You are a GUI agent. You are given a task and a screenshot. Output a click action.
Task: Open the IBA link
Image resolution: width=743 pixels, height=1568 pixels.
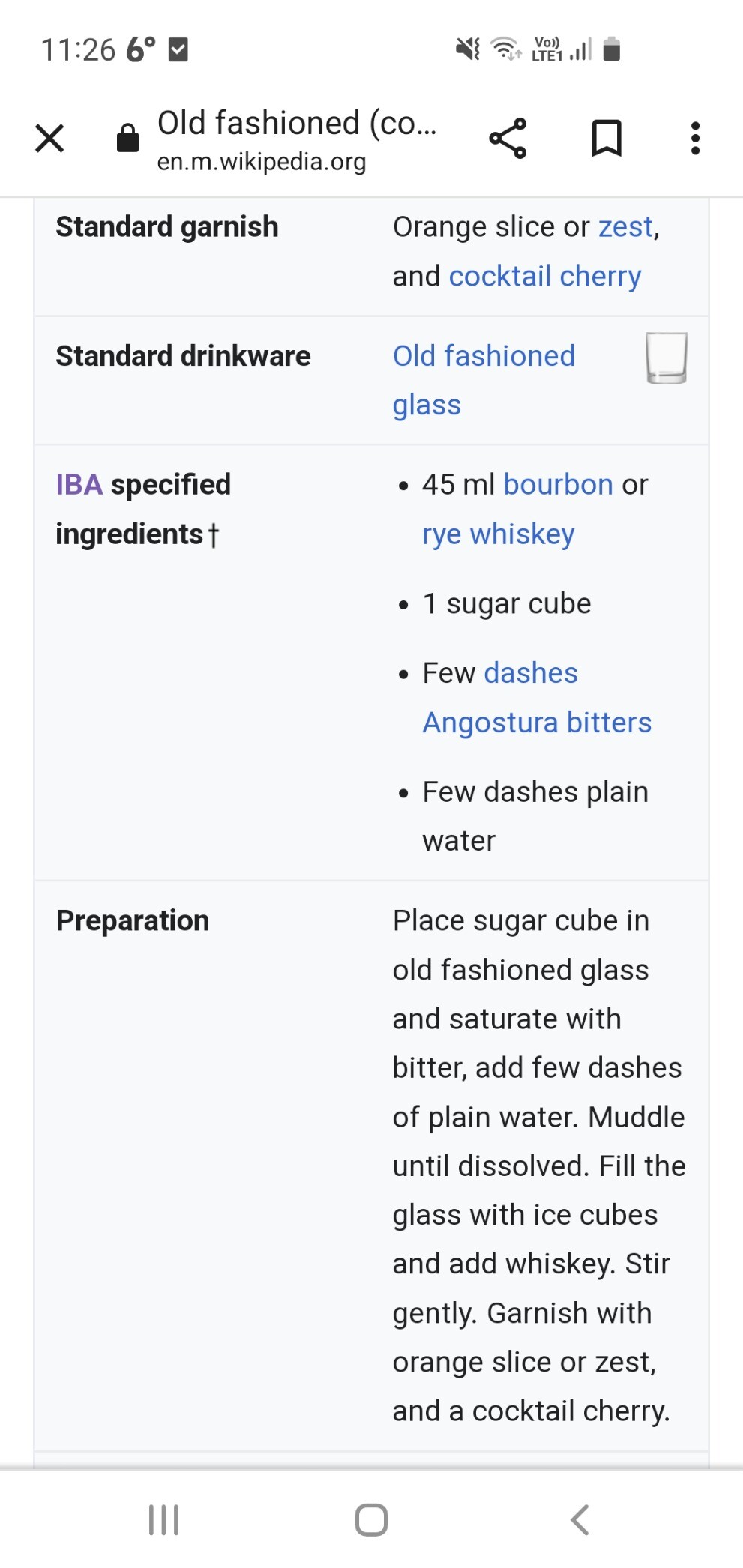pyautogui.click(x=79, y=485)
